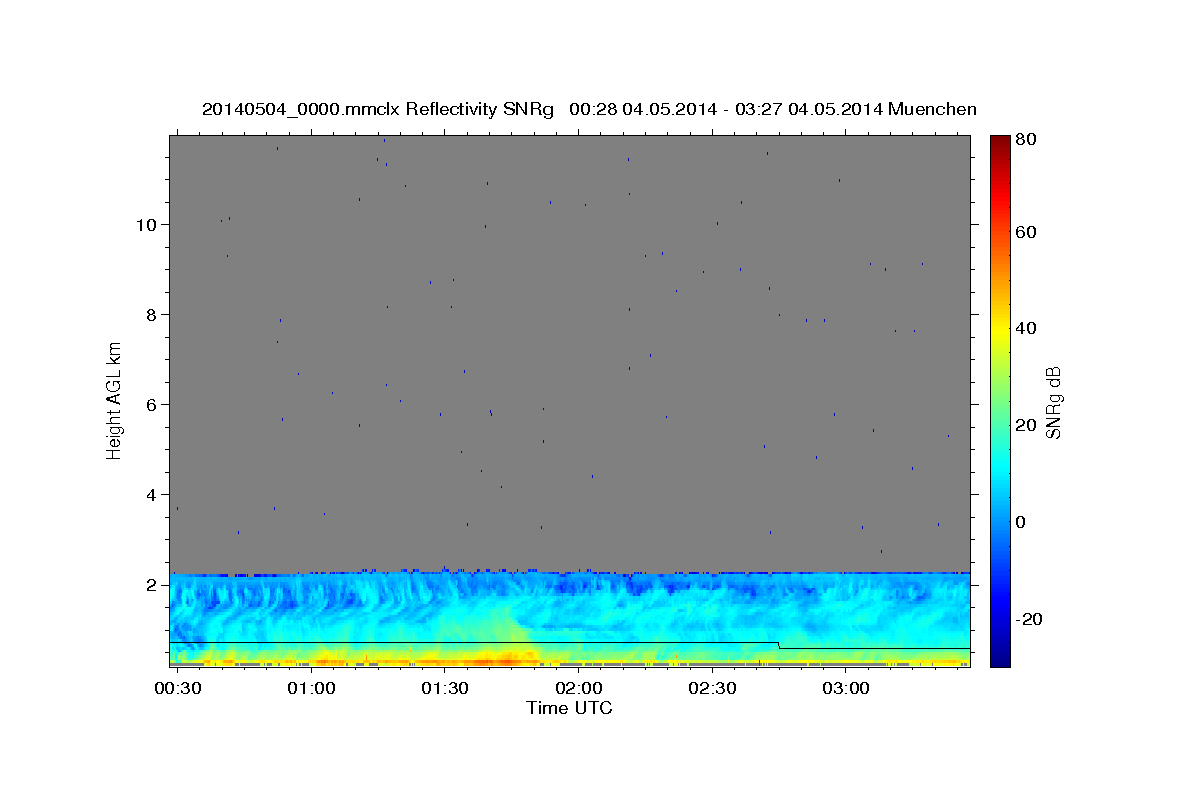This screenshot has width=1200, height=800.
Task: Click the colorbar value 60
Action: [1028, 232]
